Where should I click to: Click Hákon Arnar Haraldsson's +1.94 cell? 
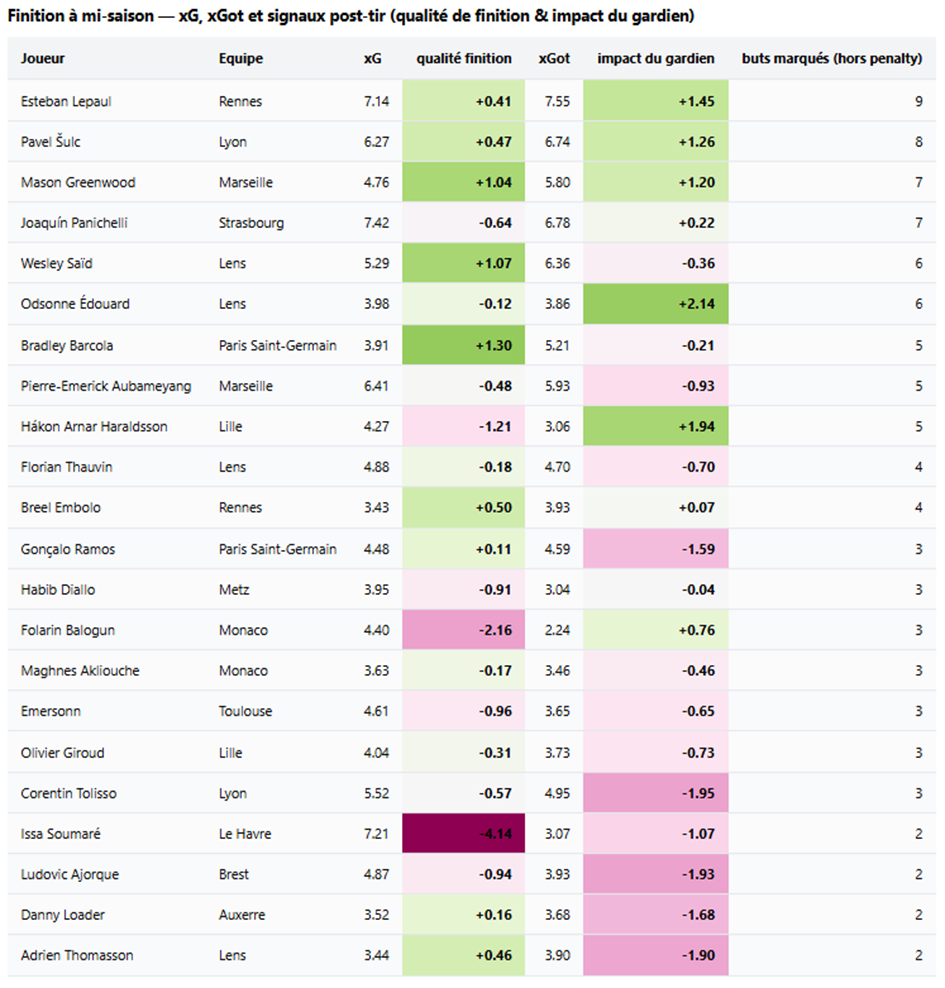(x=656, y=427)
